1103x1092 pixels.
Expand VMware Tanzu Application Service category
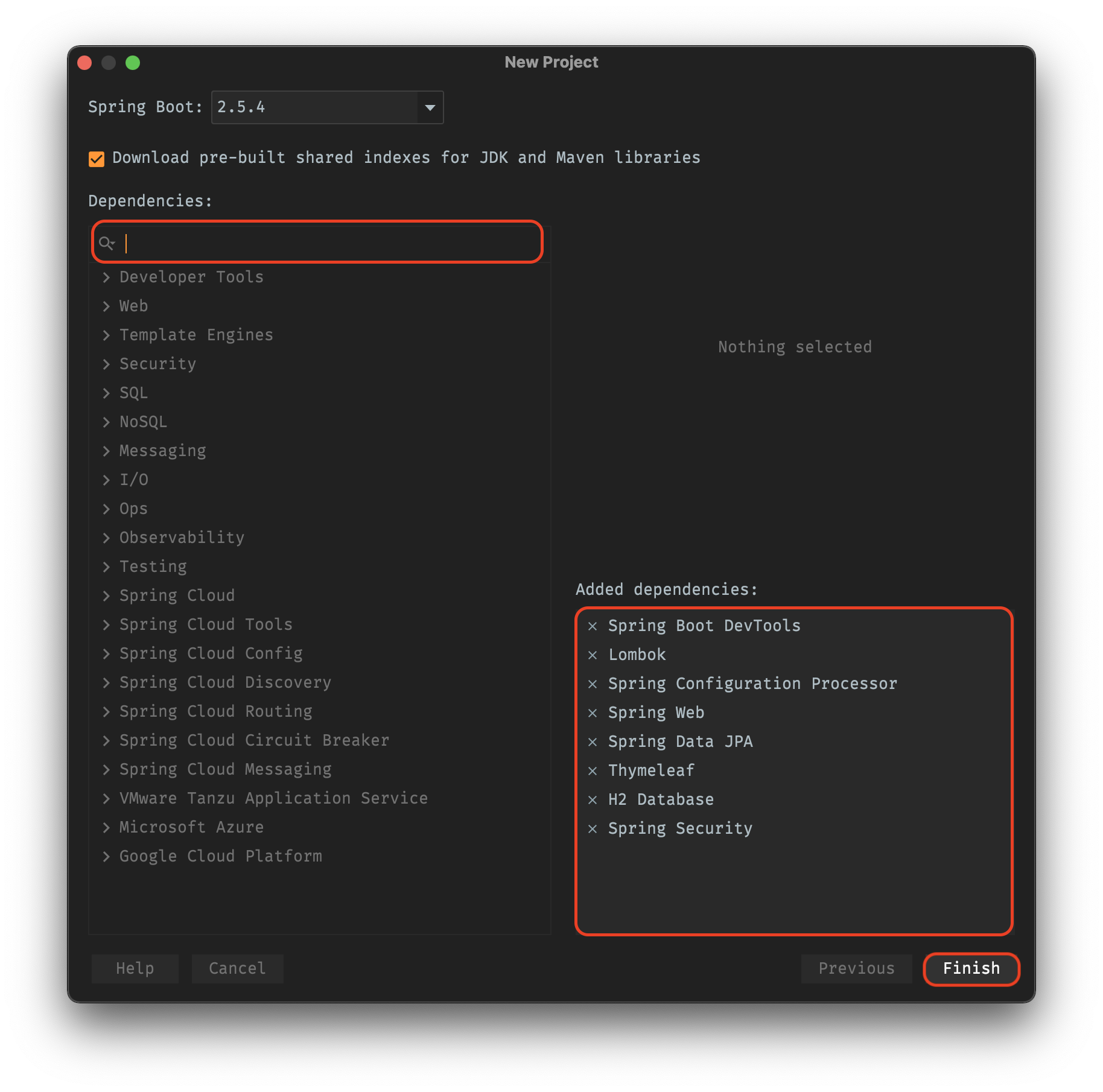[x=106, y=799]
